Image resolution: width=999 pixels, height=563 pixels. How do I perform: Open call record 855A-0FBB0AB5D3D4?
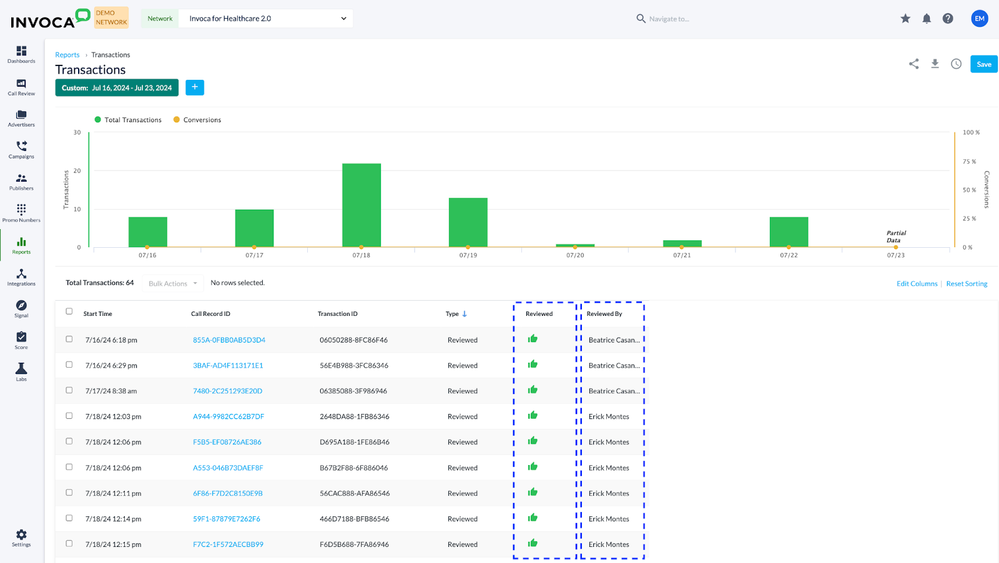click(229, 340)
